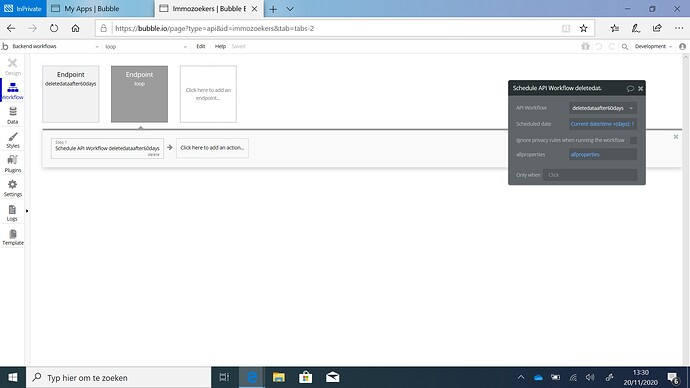Select the deletedataafter60days endpoint

click(71, 94)
